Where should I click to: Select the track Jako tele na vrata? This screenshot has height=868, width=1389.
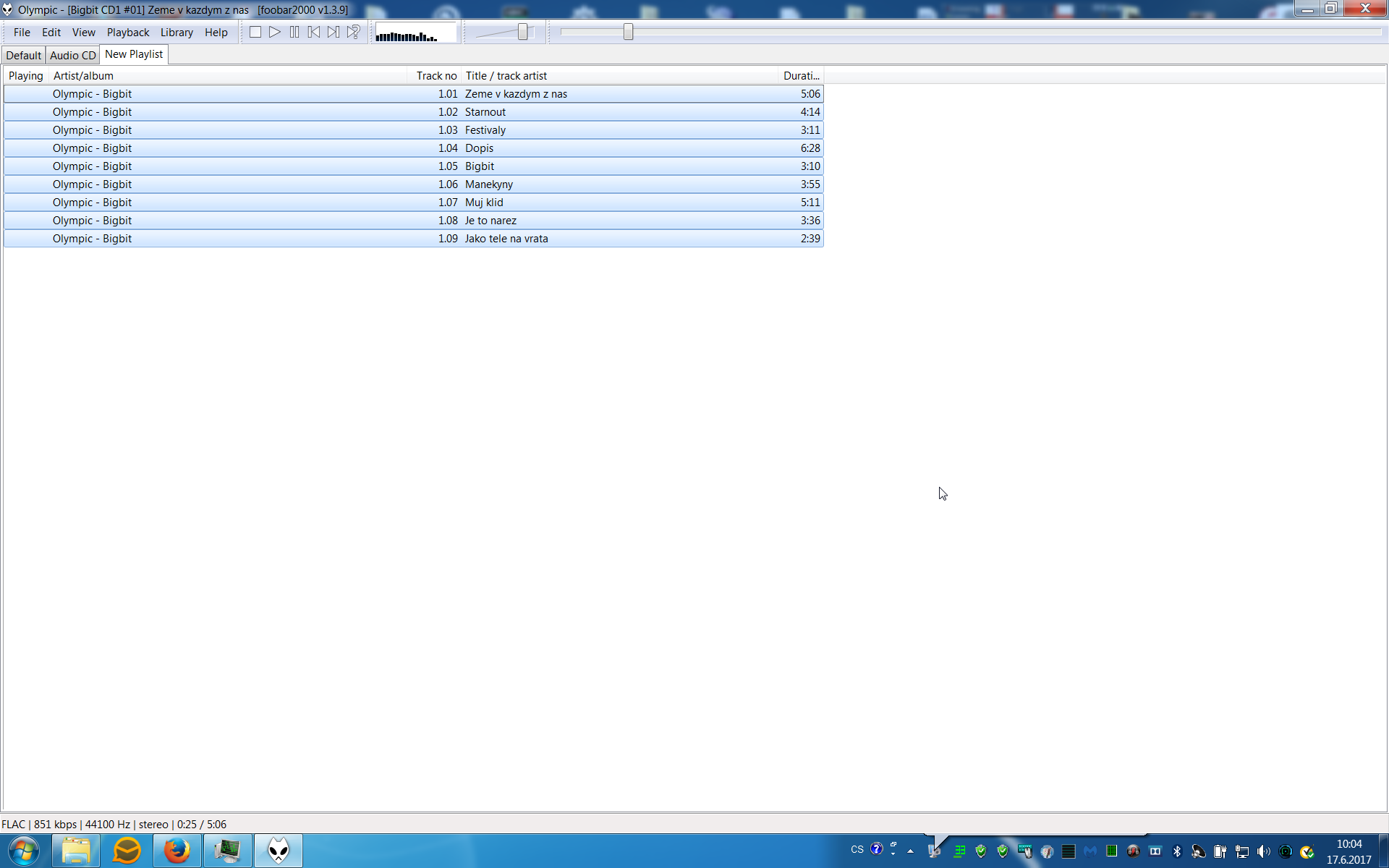pos(506,239)
